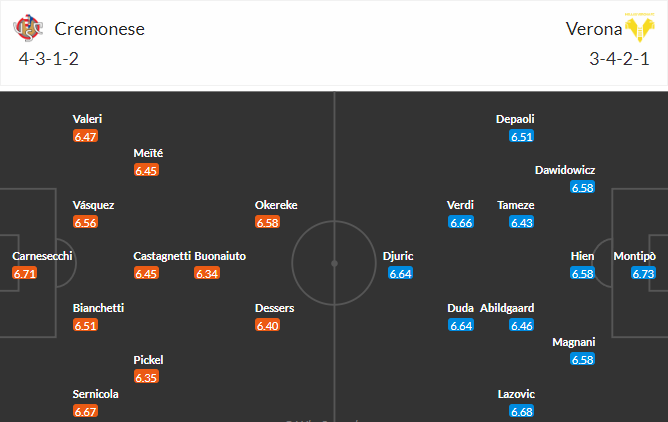Click player Okereke on the pitch
This screenshot has height=422, width=668.
coord(276,205)
